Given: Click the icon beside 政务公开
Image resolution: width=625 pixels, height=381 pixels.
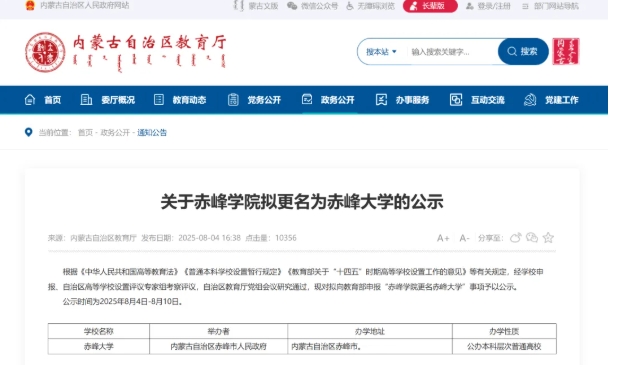Looking at the screenshot, I should pyautogui.click(x=307, y=99).
